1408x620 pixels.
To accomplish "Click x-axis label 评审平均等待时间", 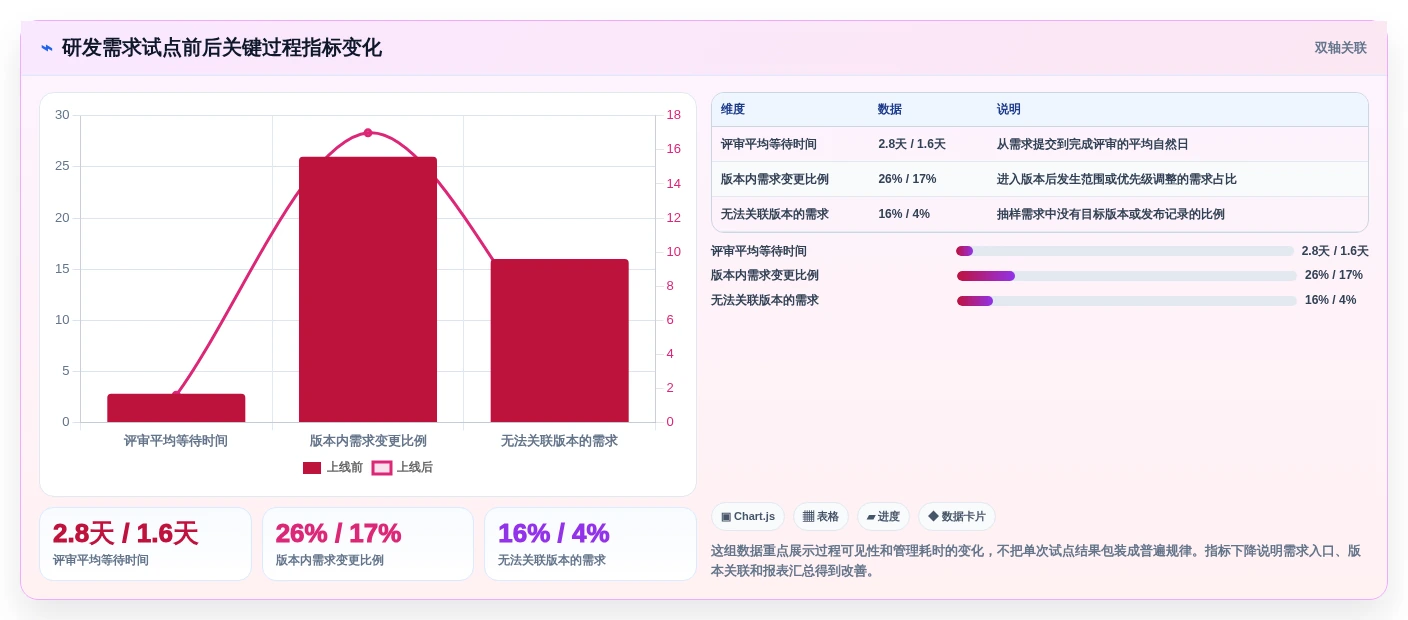I will [x=176, y=441].
